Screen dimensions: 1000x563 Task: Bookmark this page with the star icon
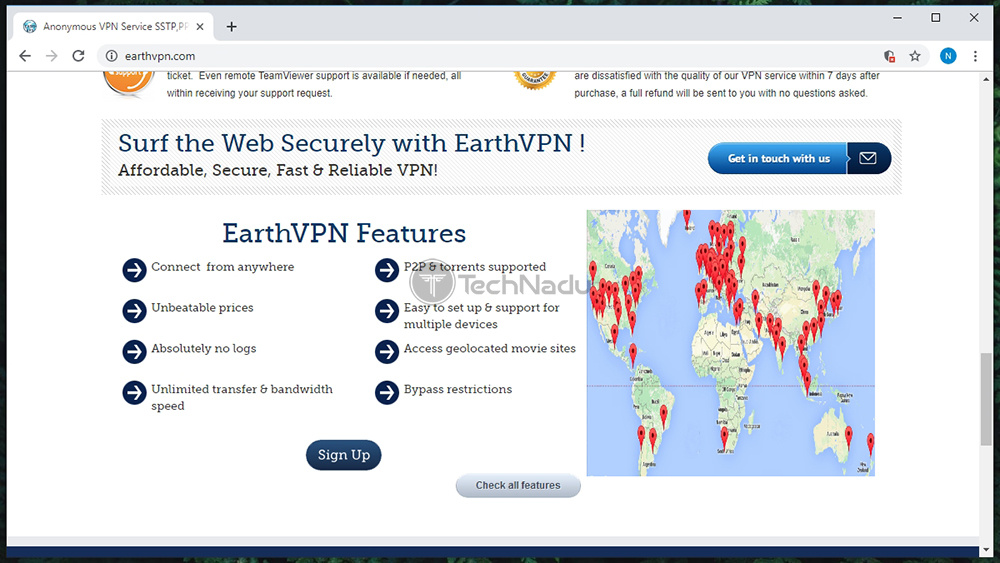click(915, 56)
